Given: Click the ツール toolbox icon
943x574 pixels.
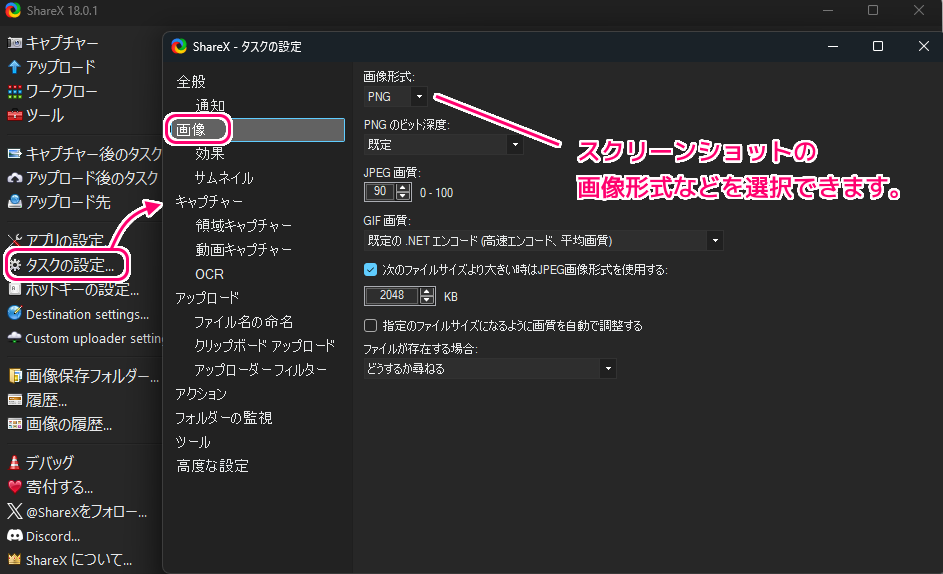Looking at the screenshot, I should tap(14, 115).
